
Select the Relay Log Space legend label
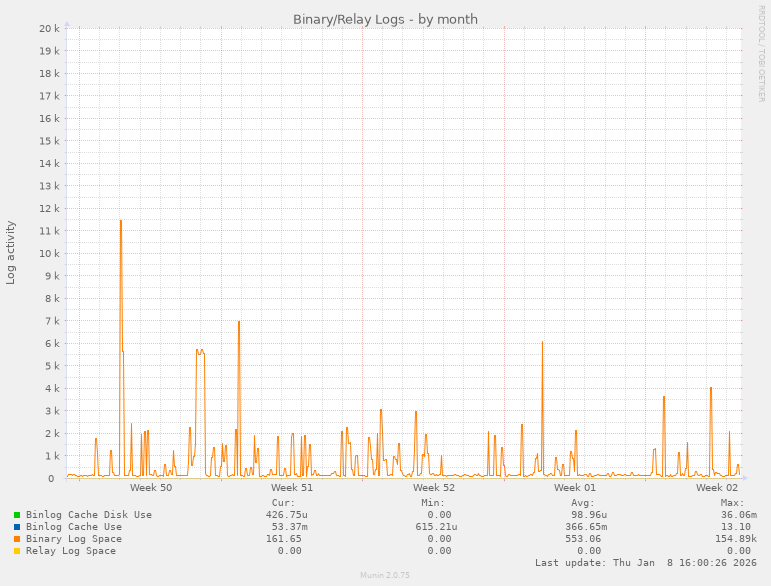[71, 551]
